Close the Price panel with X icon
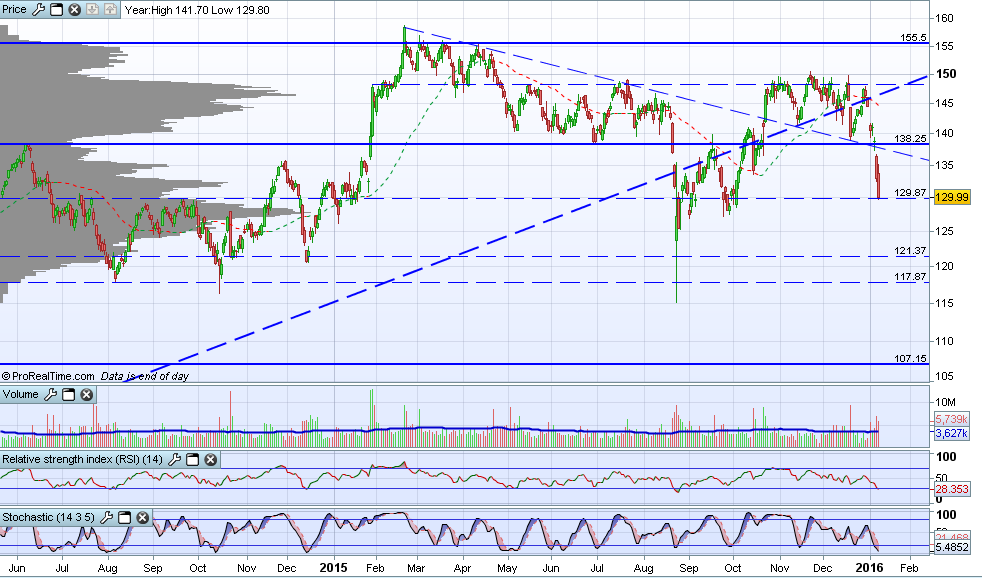The image size is (982, 578). point(75,9)
